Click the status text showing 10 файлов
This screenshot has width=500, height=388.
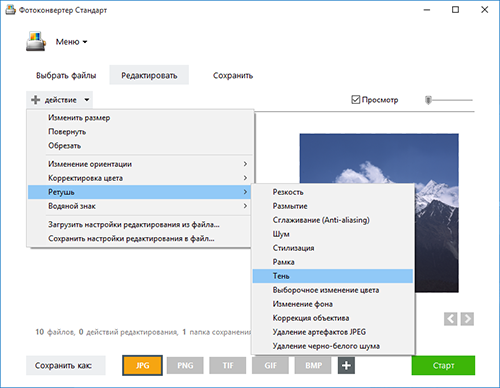click(55, 332)
